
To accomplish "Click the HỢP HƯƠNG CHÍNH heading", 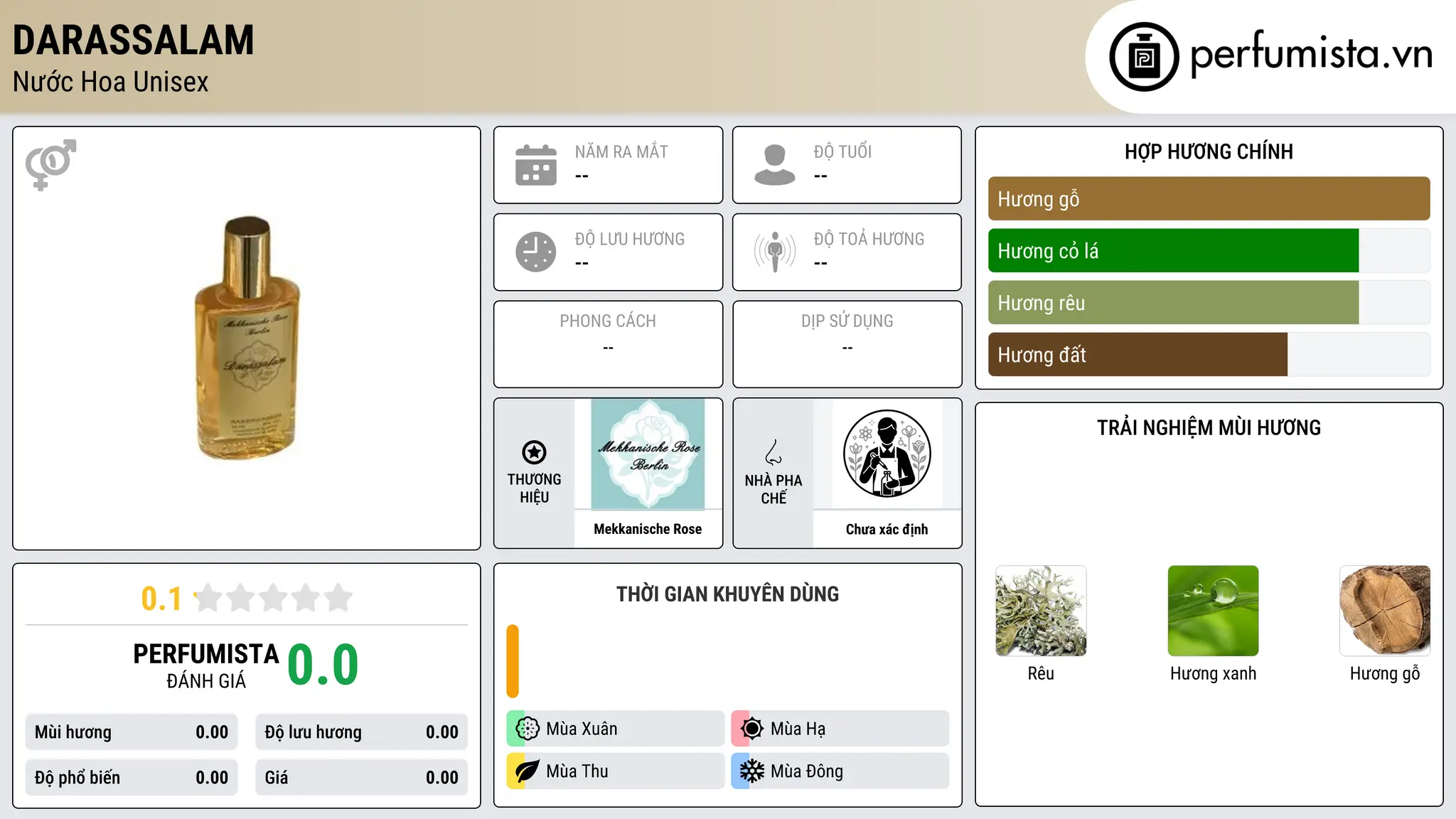I will tap(1209, 151).
